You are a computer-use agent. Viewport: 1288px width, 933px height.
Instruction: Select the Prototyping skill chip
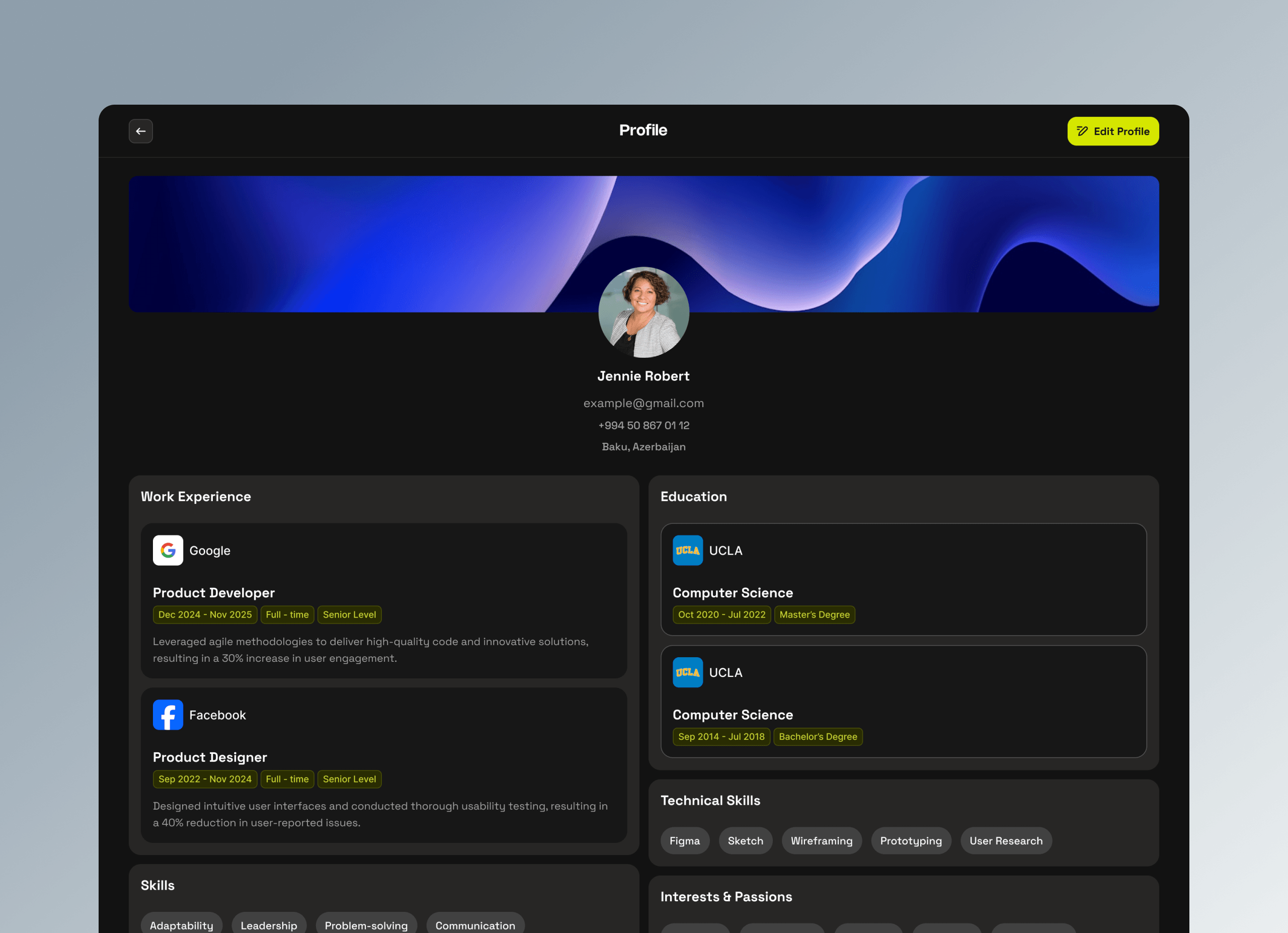911,841
